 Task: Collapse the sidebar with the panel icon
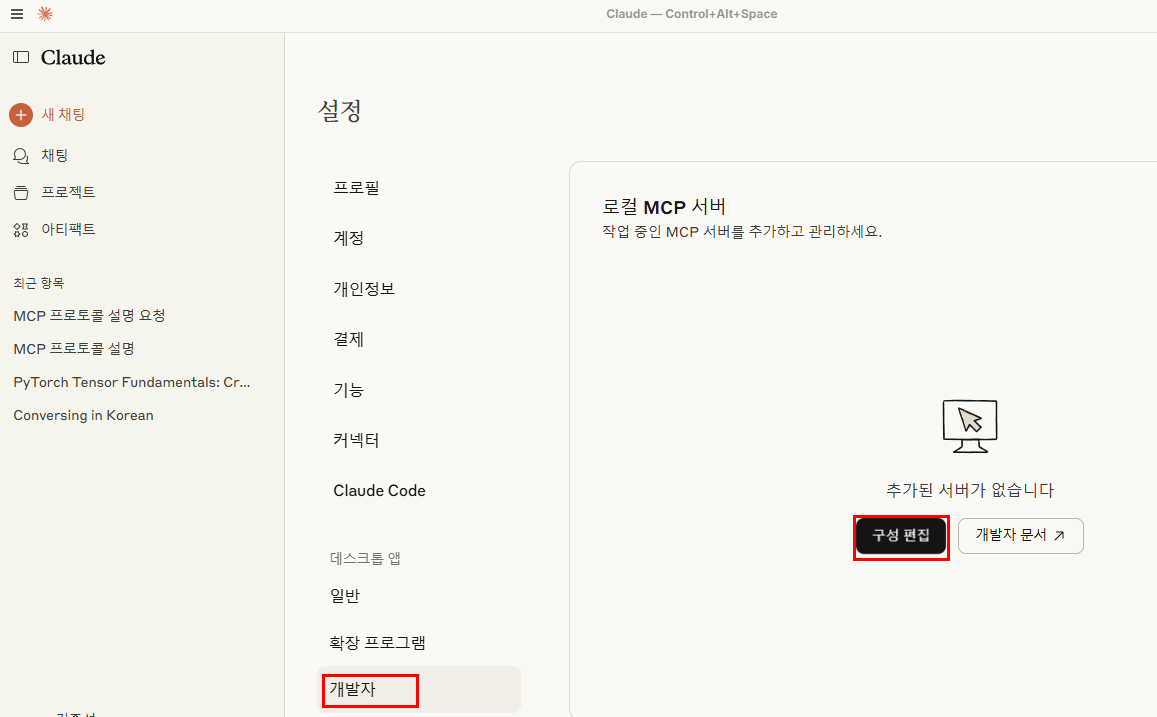click(x=21, y=57)
